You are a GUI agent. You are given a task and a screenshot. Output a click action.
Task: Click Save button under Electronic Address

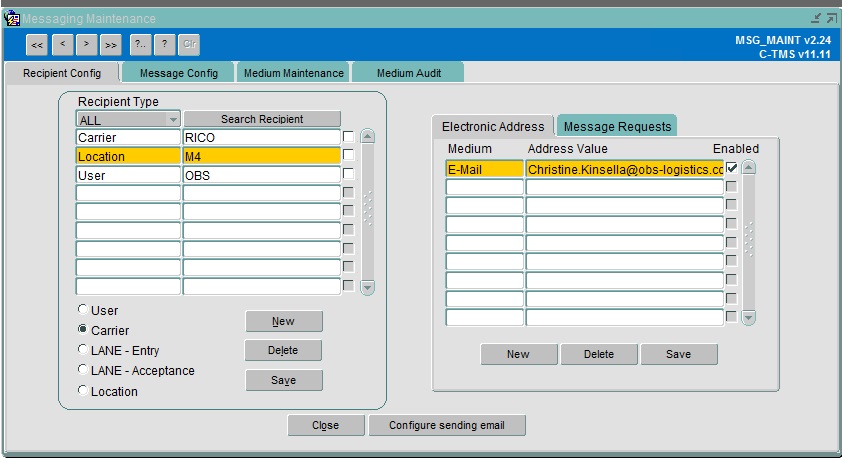click(x=679, y=355)
